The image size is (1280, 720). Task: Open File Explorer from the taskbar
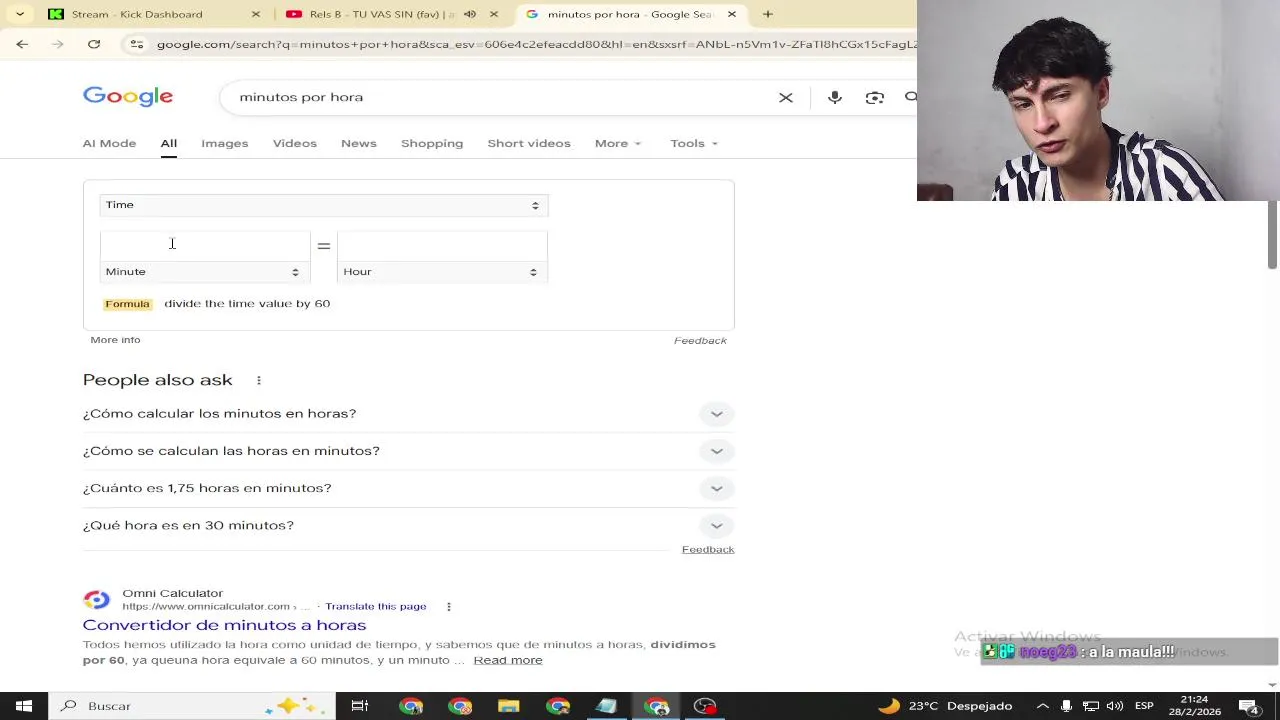click(x=509, y=706)
